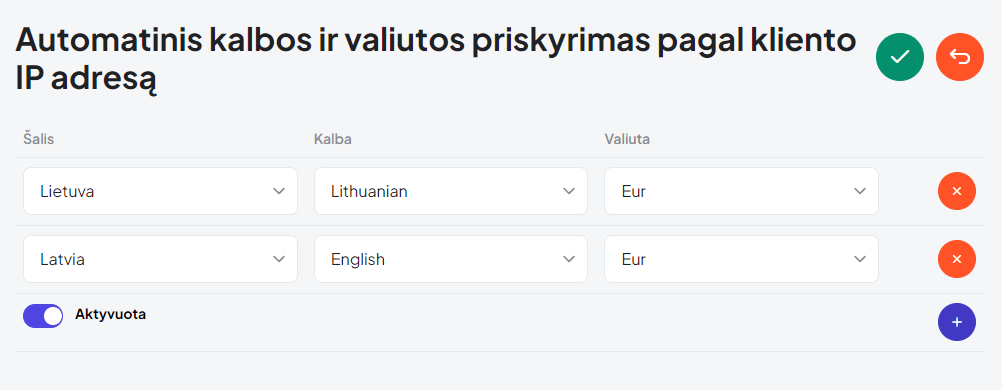1002x390 pixels.
Task: Open the Lietuva country dropdown
Action: coord(160,191)
